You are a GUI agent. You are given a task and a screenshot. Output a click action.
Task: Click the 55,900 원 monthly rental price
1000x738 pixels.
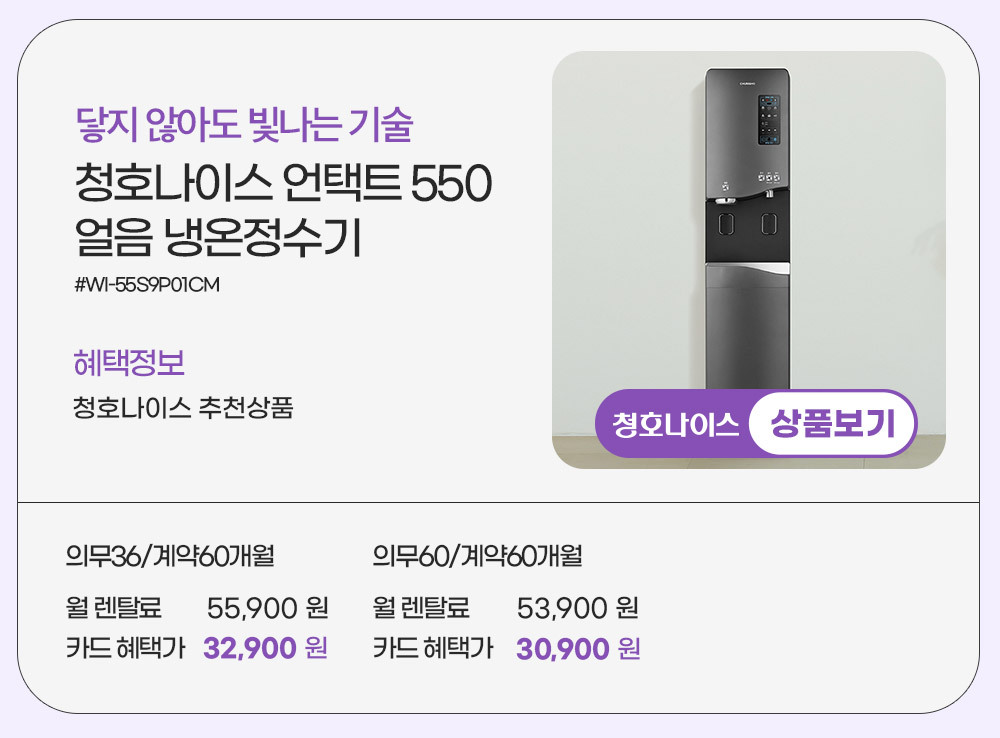click(x=267, y=607)
